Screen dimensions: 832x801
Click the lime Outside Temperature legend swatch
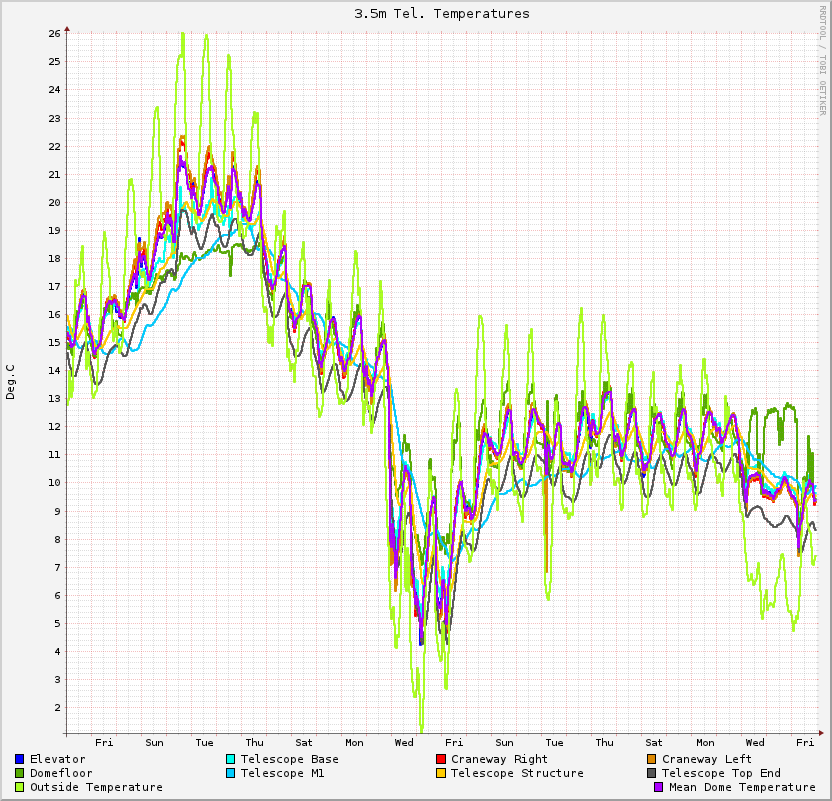click(19, 787)
